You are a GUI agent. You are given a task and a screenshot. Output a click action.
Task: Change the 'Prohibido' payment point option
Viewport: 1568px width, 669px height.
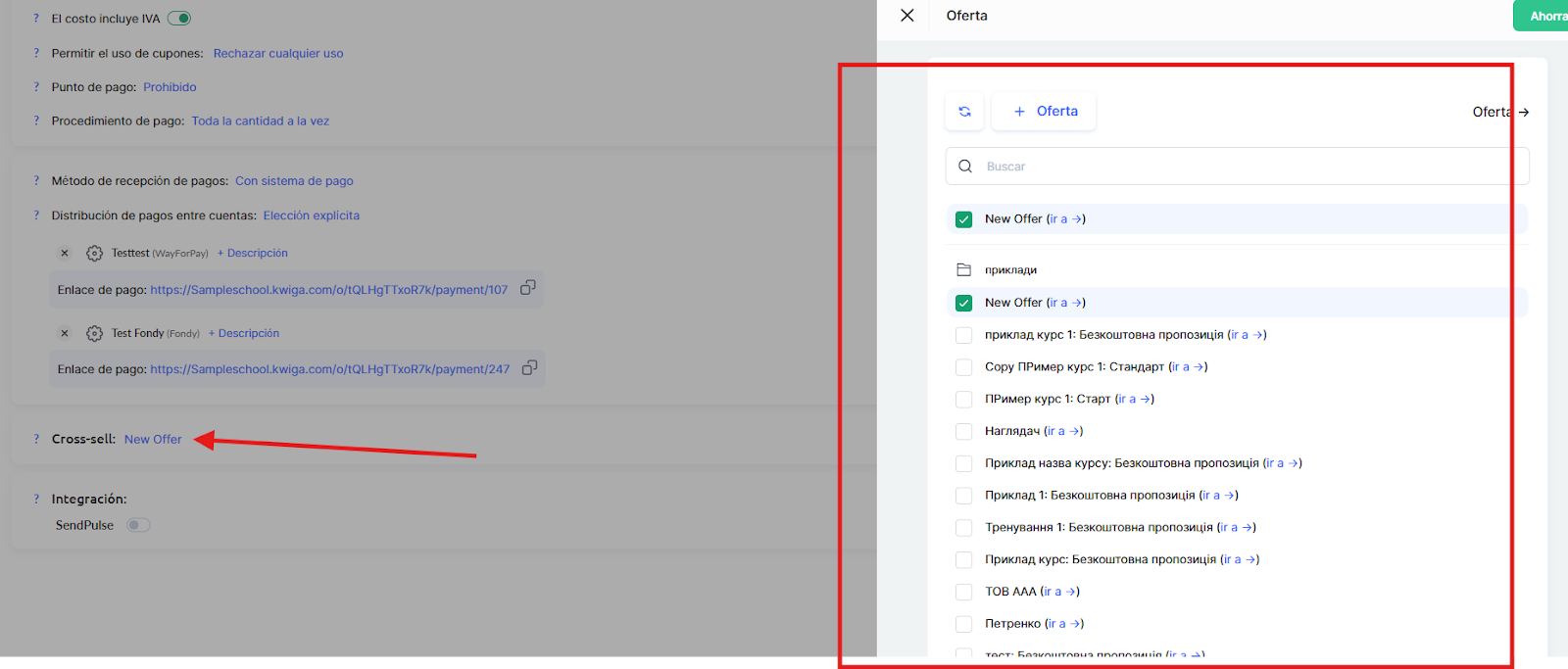point(170,87)
